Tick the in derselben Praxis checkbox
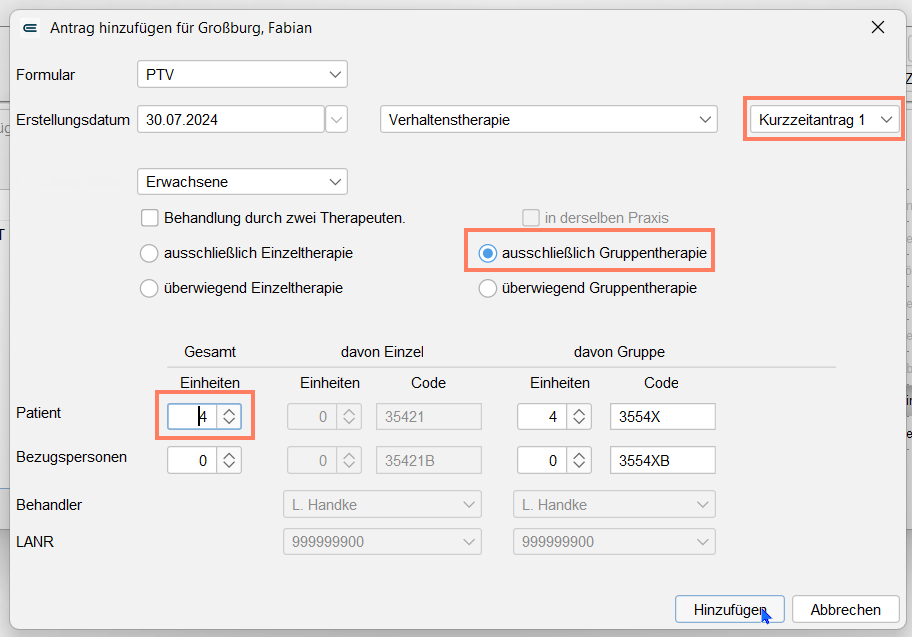Viewport: 912px width, 637px height. [530, 218]
